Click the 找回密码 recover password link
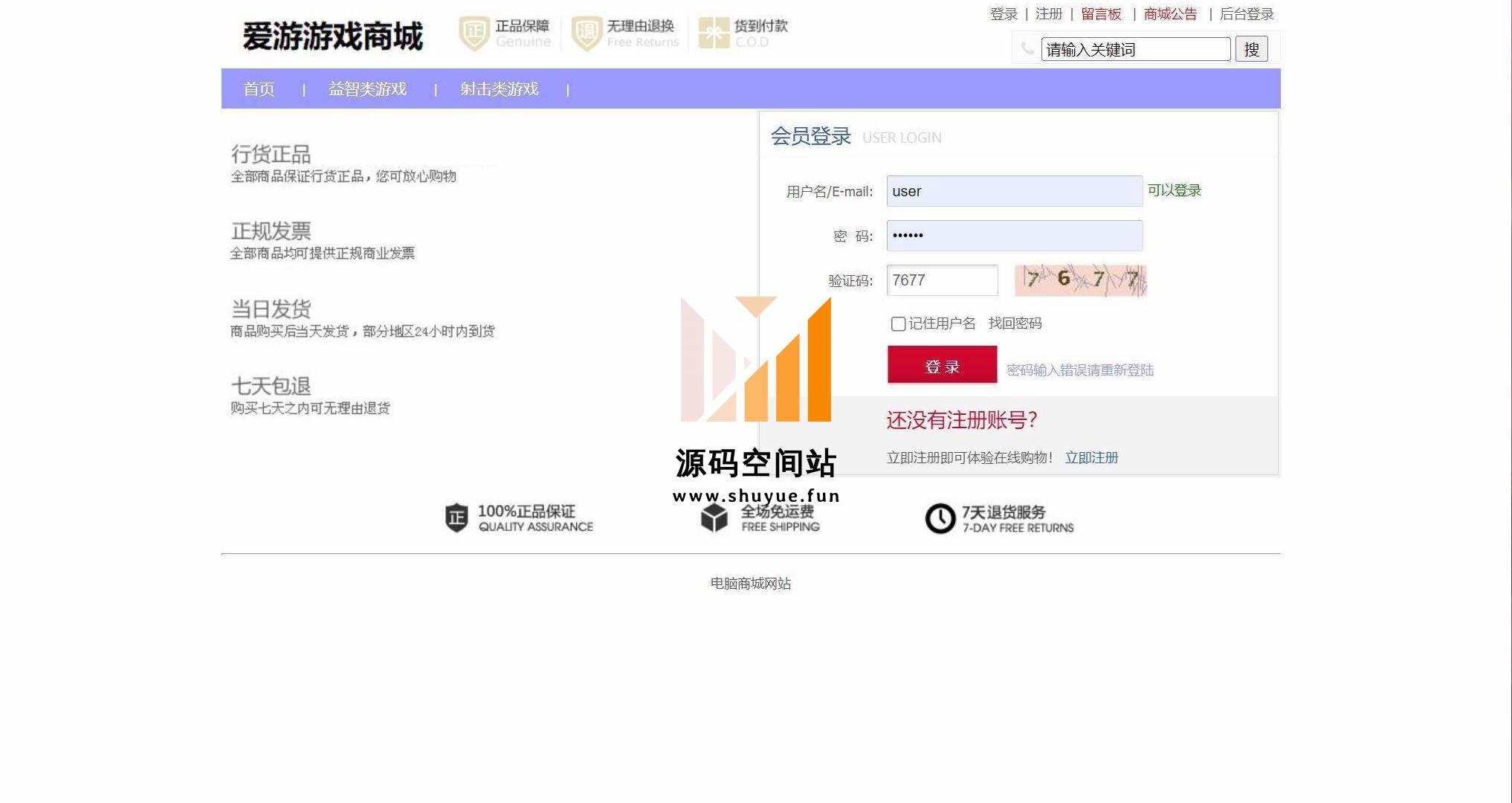Screen dimensions: 1512x803 1015,323
